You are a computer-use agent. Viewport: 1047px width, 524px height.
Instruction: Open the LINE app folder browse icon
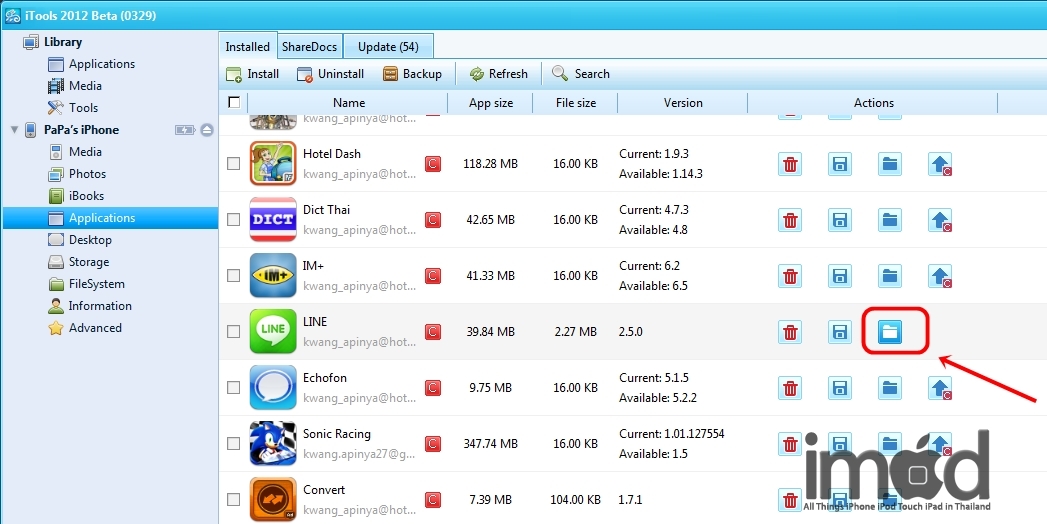(889, 332)
